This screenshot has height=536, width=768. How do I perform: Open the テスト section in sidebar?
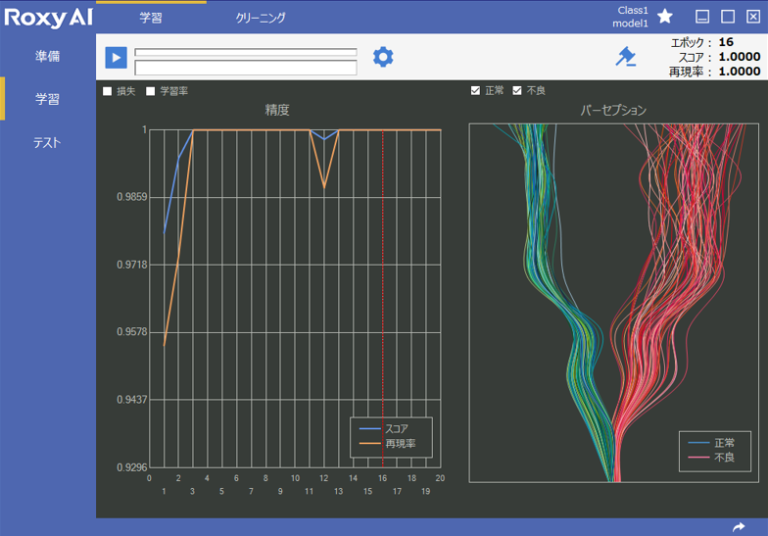tap(48, 142)
